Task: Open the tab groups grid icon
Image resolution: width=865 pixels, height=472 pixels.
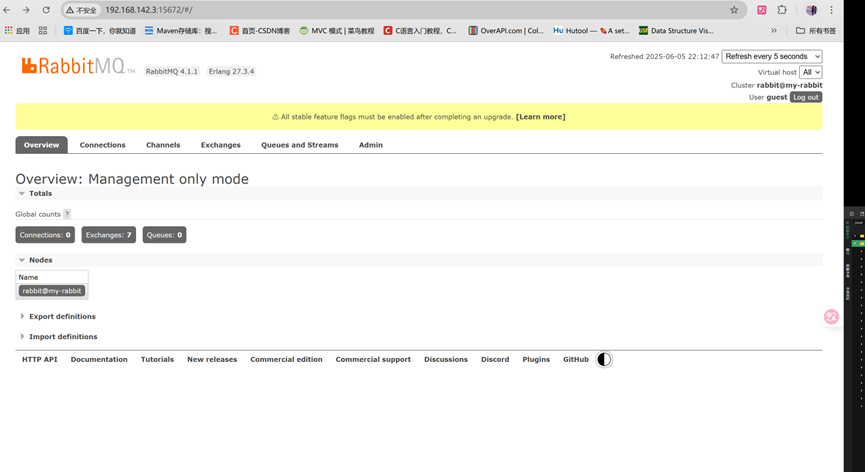Action: tap(43, 31)
